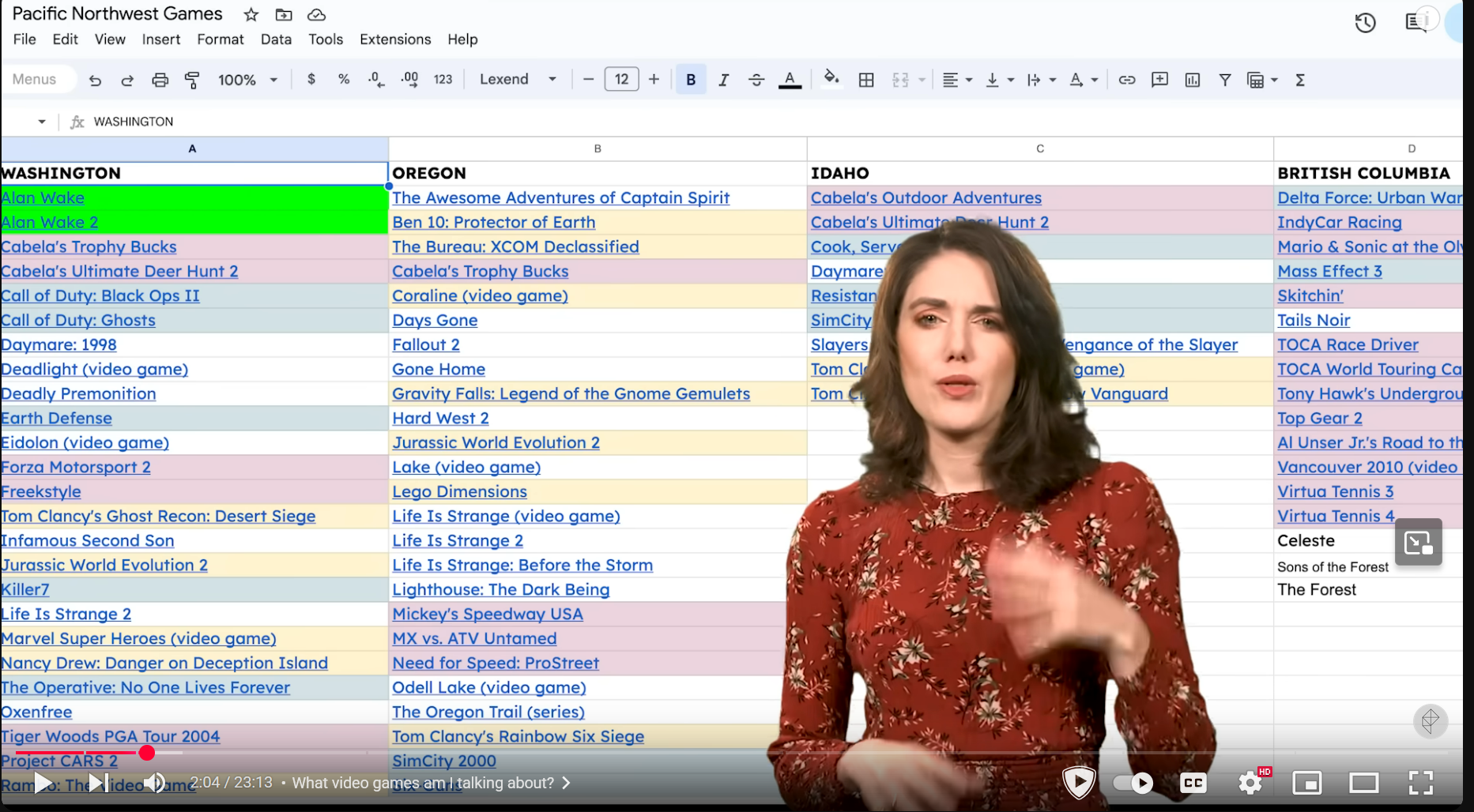Open the comments panel icon
This screenshot has width=1474, height=812.
(x=1416, y=22)
